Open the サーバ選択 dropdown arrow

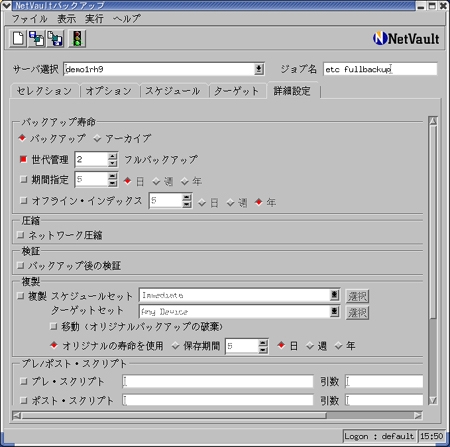259,69
